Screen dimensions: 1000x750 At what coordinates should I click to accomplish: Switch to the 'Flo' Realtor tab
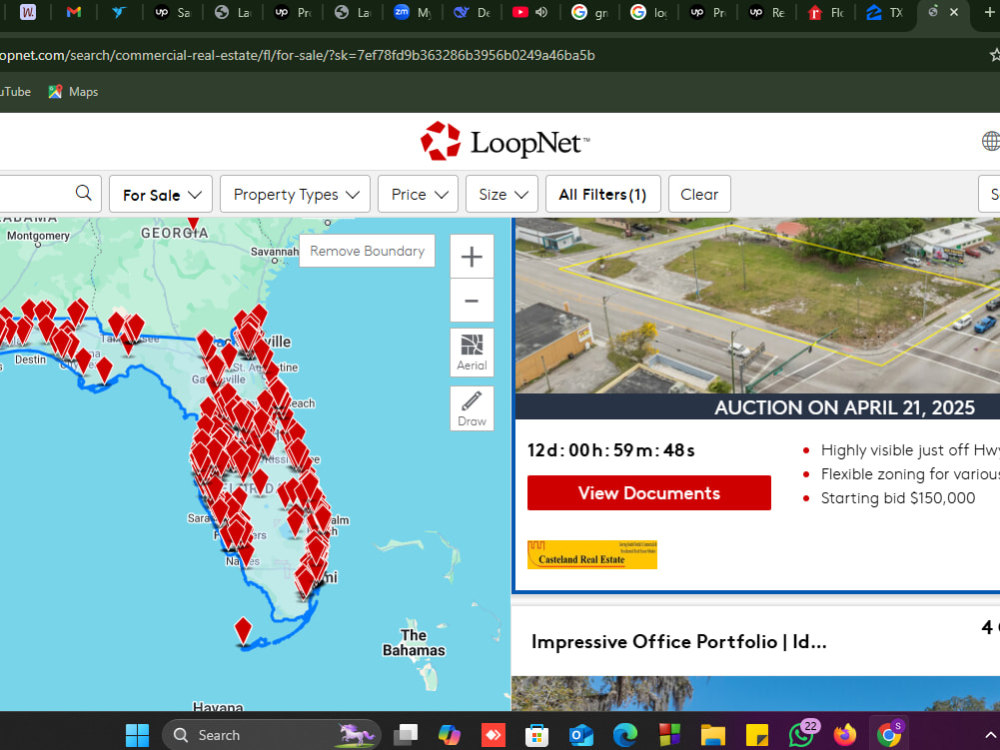click(x=827, y=12)
